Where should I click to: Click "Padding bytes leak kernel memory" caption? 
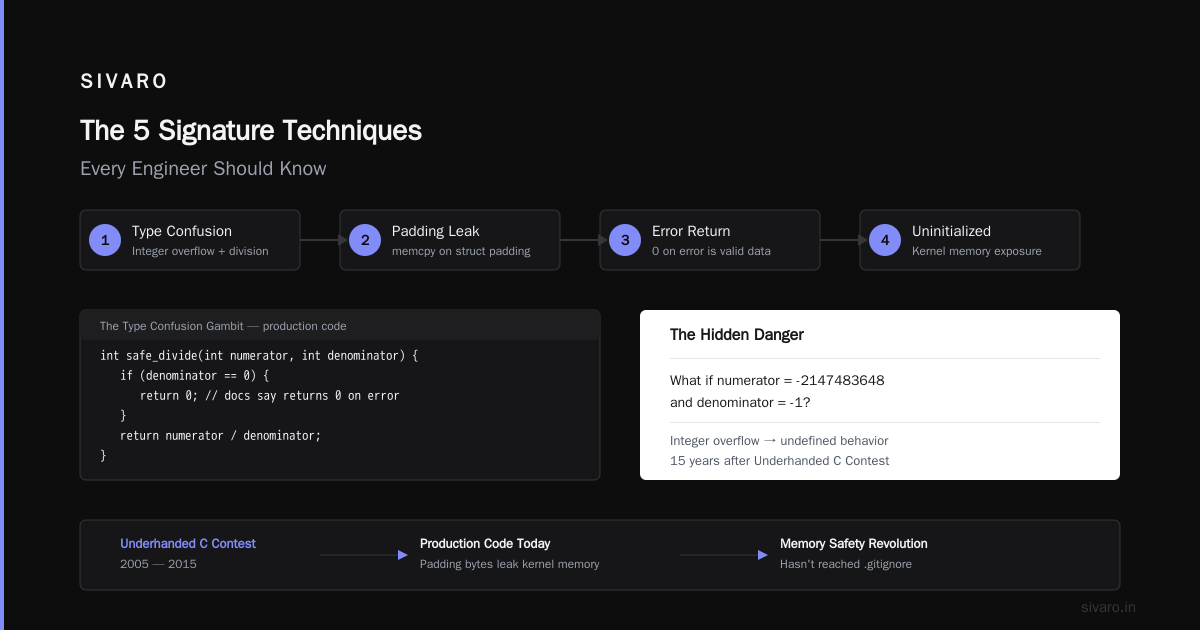pyautogui.click(x=510, y=564)
